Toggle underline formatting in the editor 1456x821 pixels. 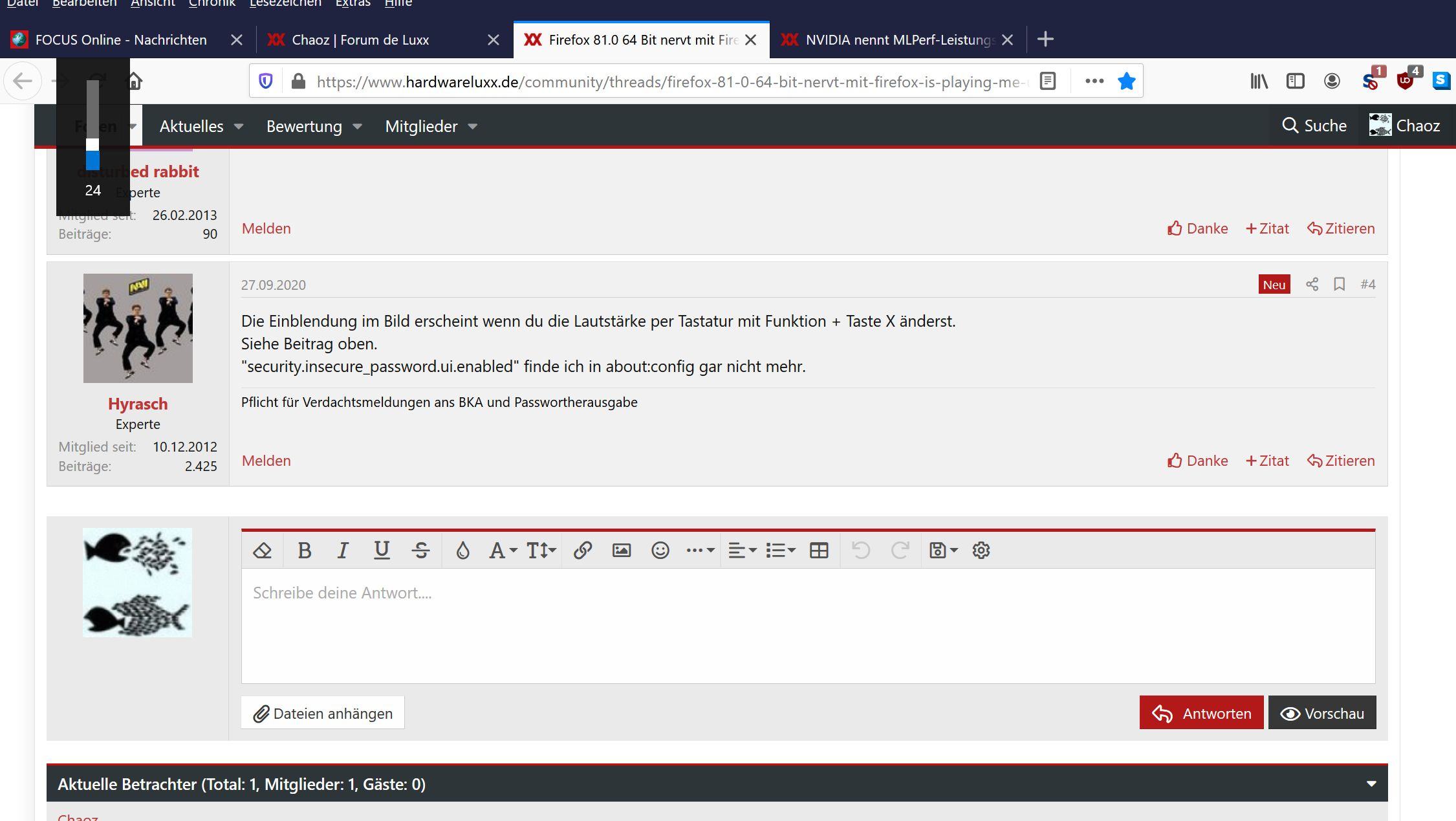pos(382,551)
